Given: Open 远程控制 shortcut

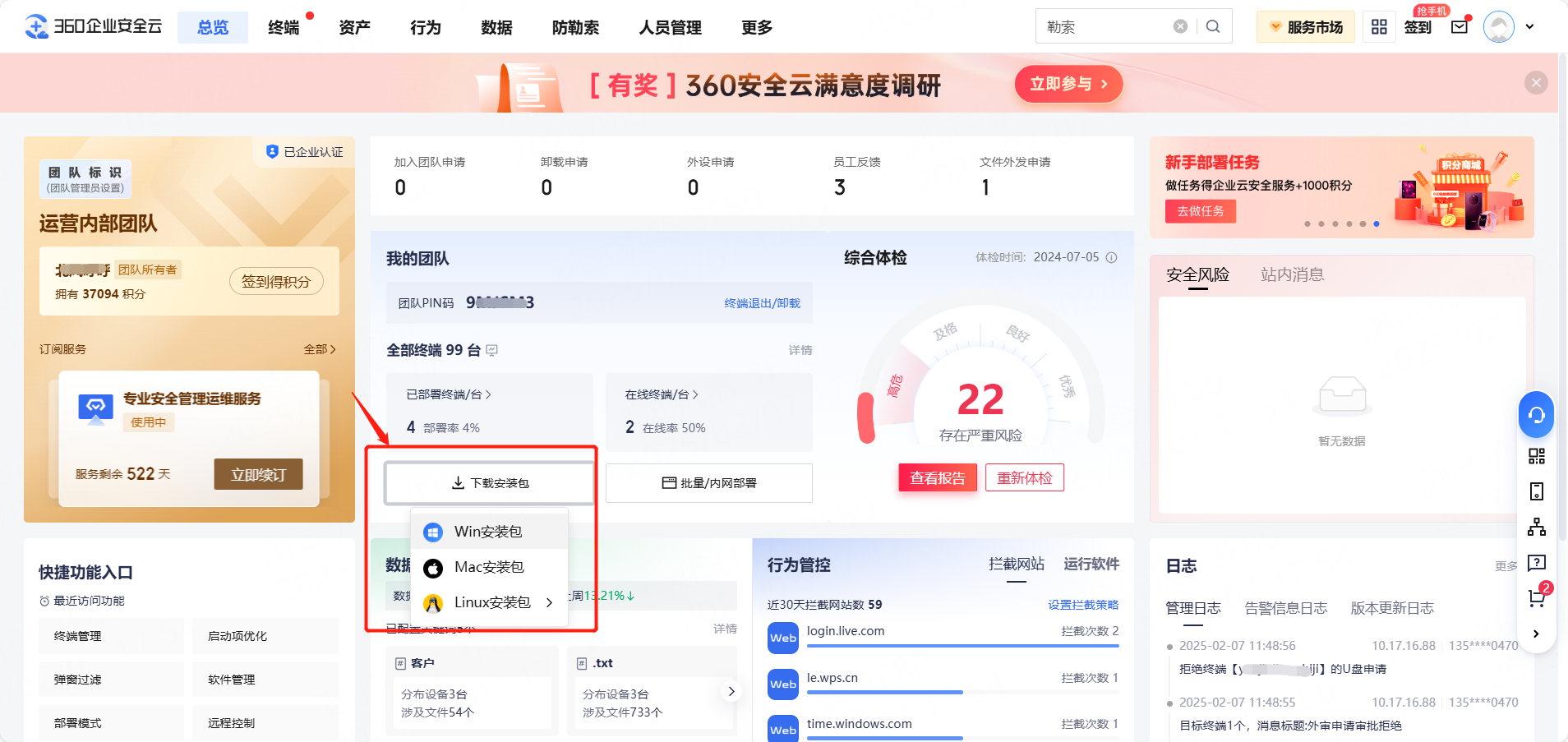Looking at the screenshot, I should tap(265, 723).
